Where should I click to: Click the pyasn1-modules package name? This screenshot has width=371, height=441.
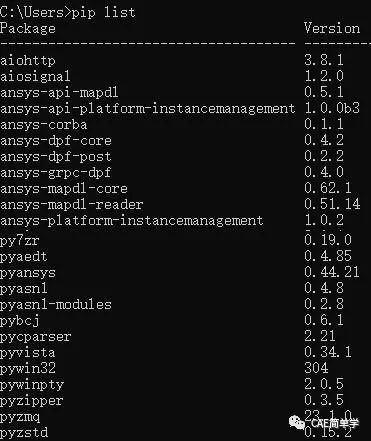click(x=56, y=305)
